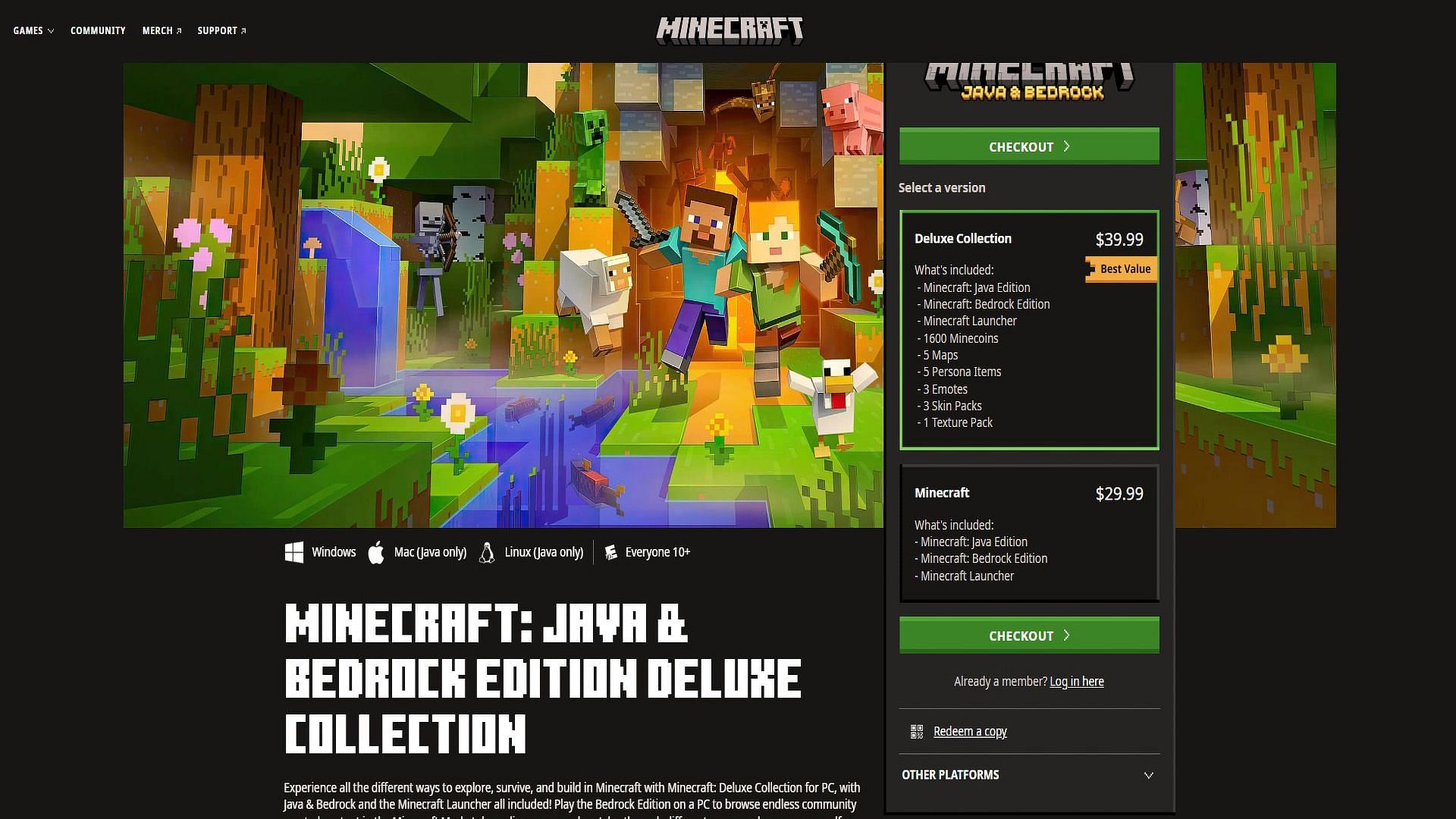The image size is (1456, 819).
Task: Click the Redeem a copy link
Action: 969,731
